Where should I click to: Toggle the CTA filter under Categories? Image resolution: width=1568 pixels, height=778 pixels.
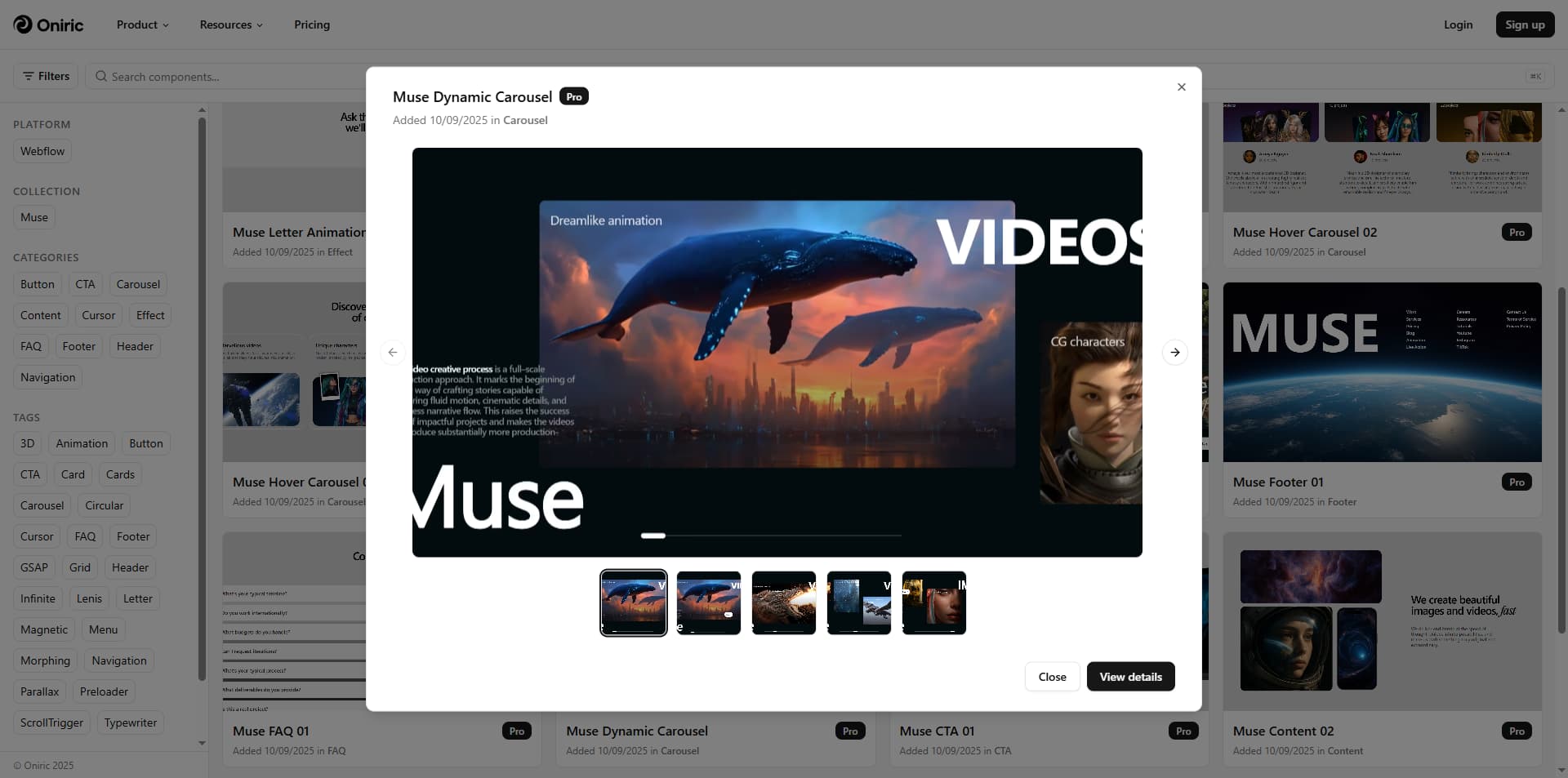coord(85,284)
